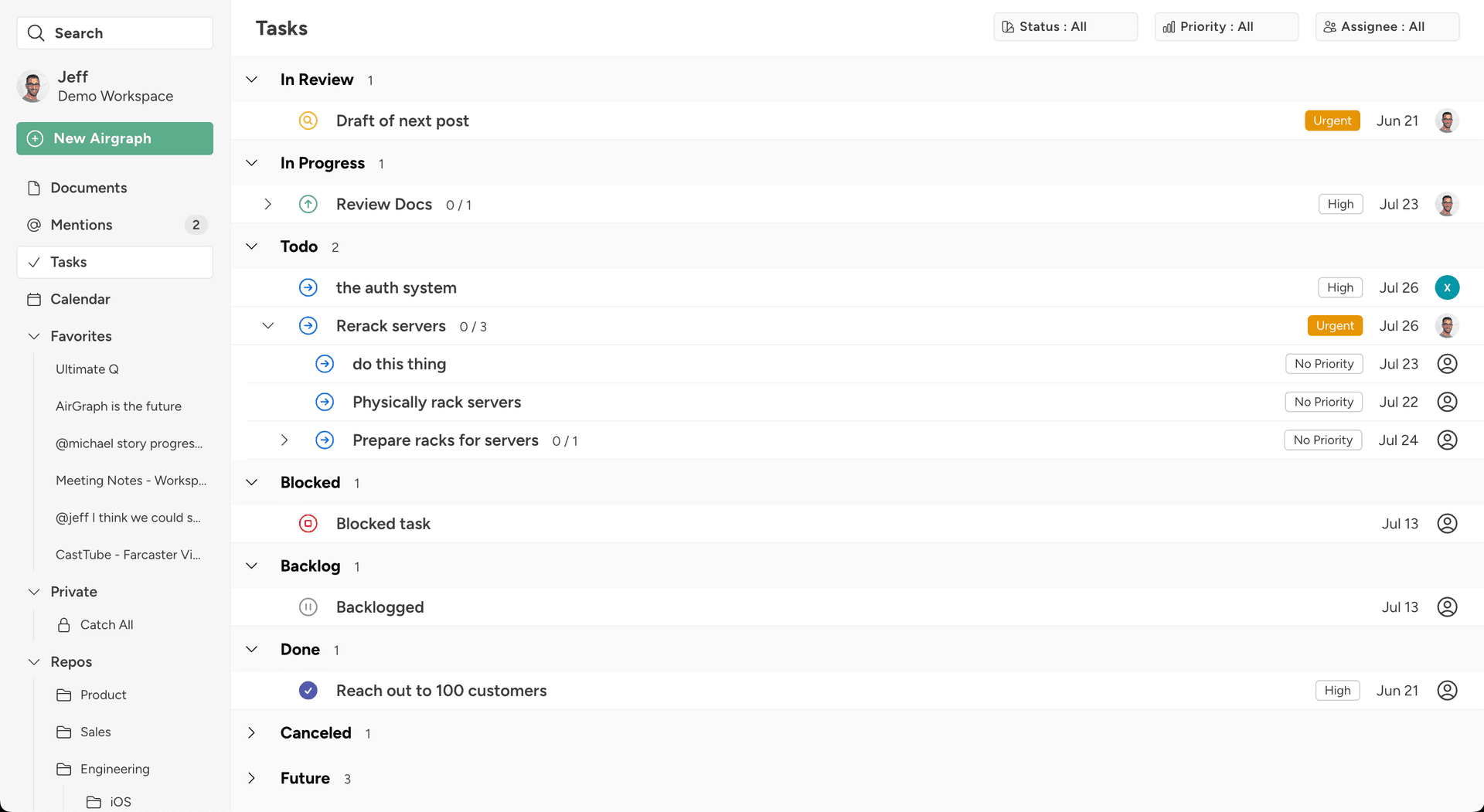Open the Priority filter dropdown

pyautogui.click(x=1225, y=27)
